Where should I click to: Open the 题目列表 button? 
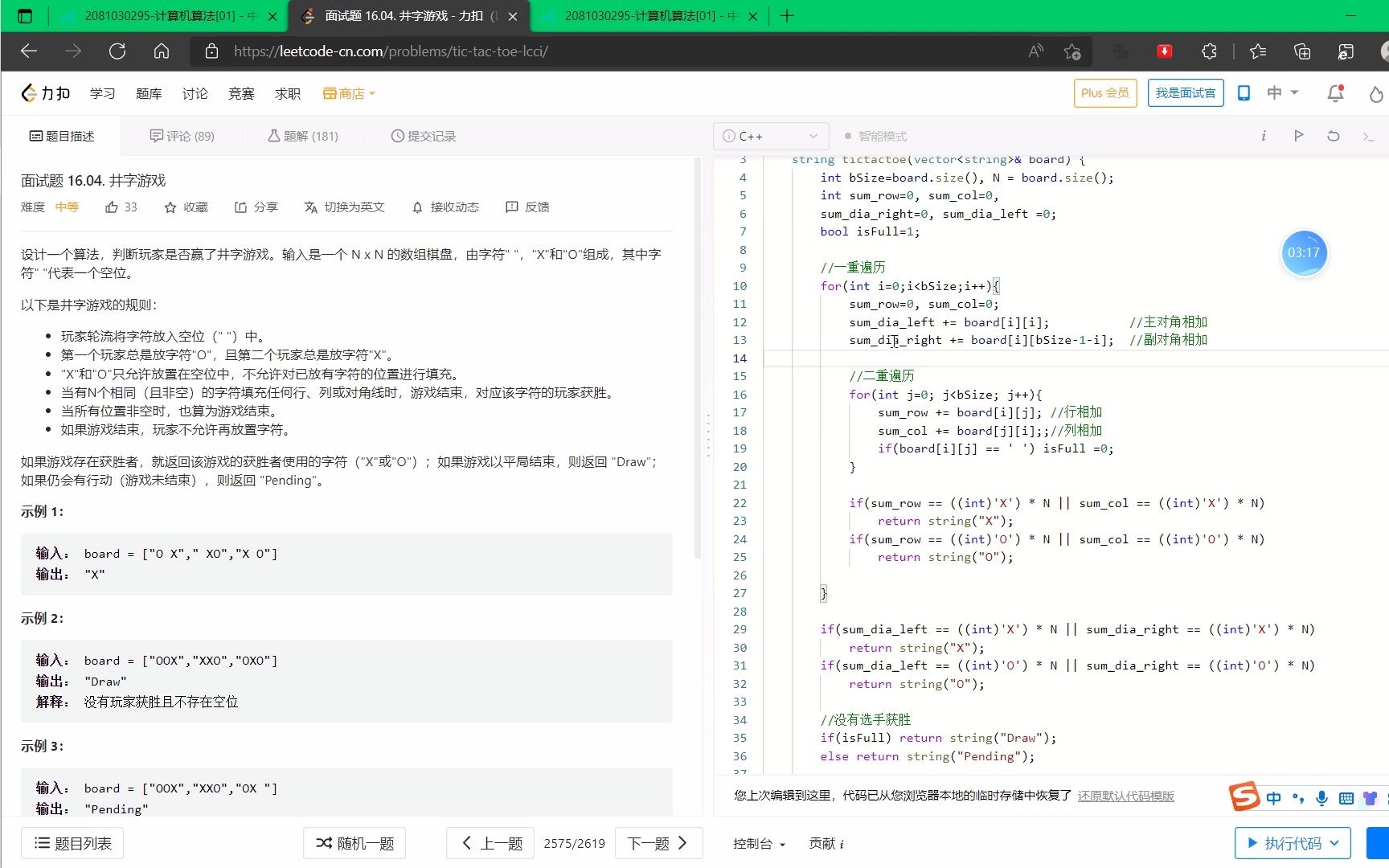click(x=72, y=843)
